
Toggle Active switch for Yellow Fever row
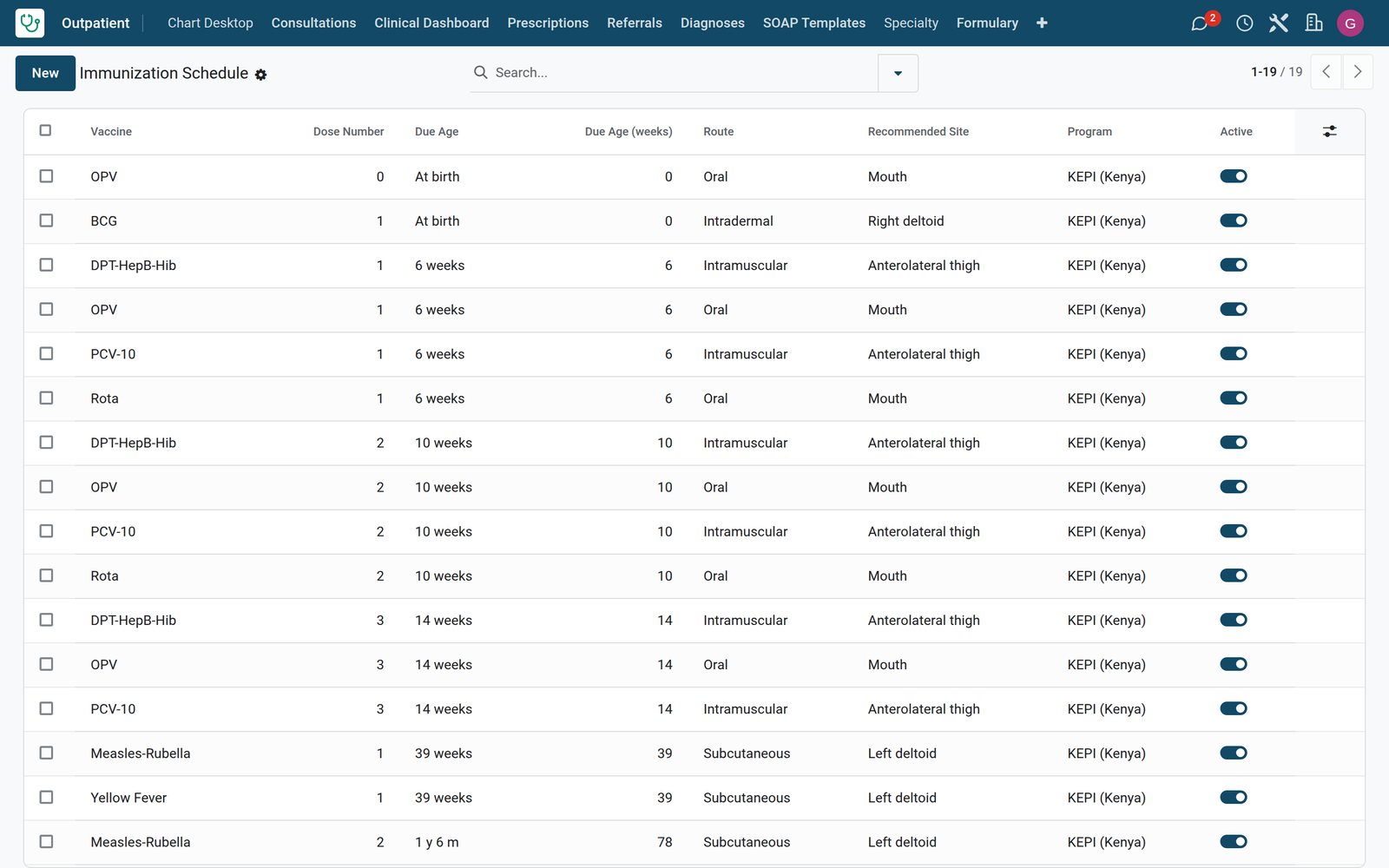(1234, 797)
